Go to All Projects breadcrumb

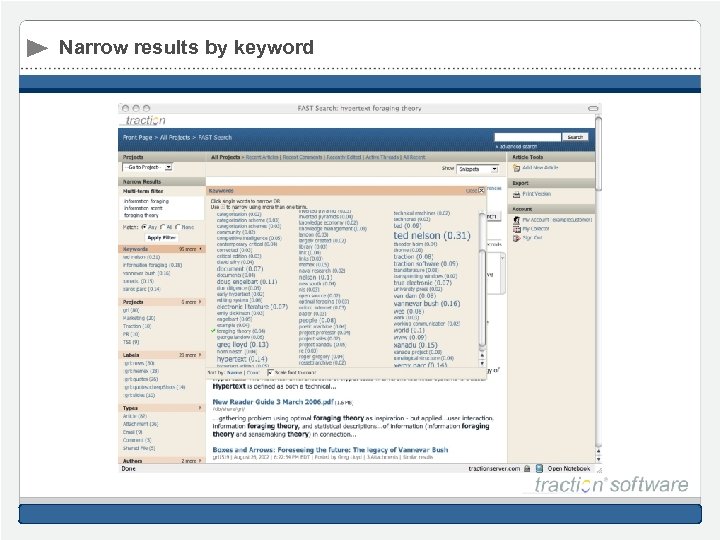174,137
